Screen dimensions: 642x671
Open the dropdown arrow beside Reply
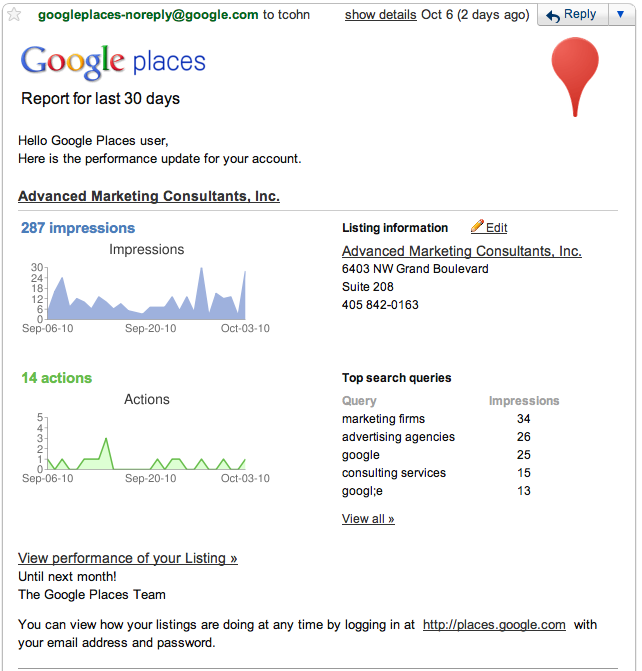click(619, 15)
